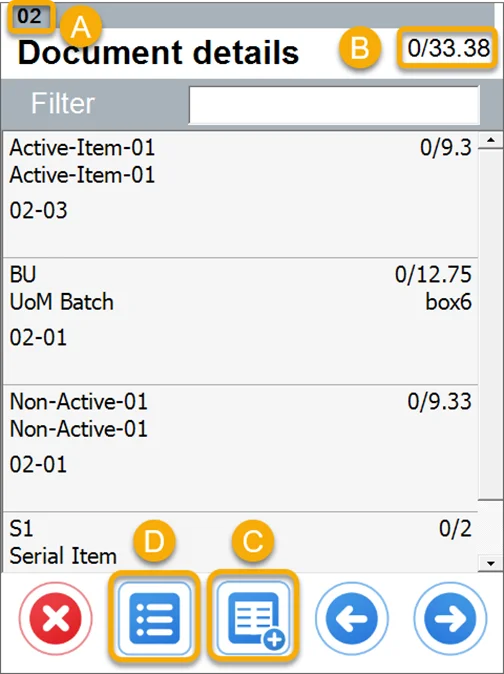Proceed with the right arrow icon
The height and width of the screenshot is (674, 504).
click(x=450, y=618)
